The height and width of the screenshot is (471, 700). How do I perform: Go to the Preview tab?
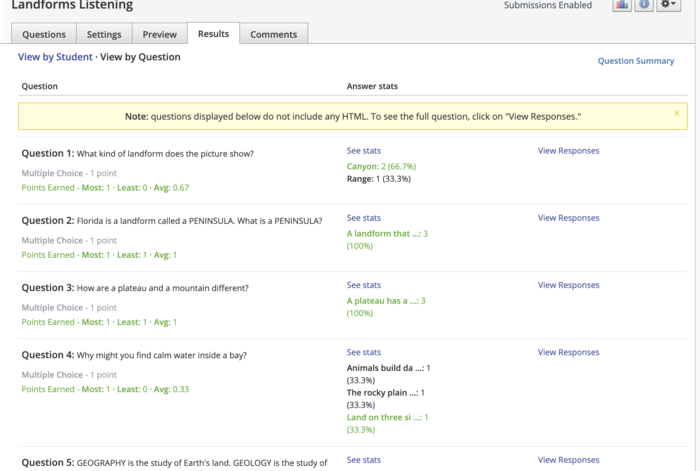point(159,35)
